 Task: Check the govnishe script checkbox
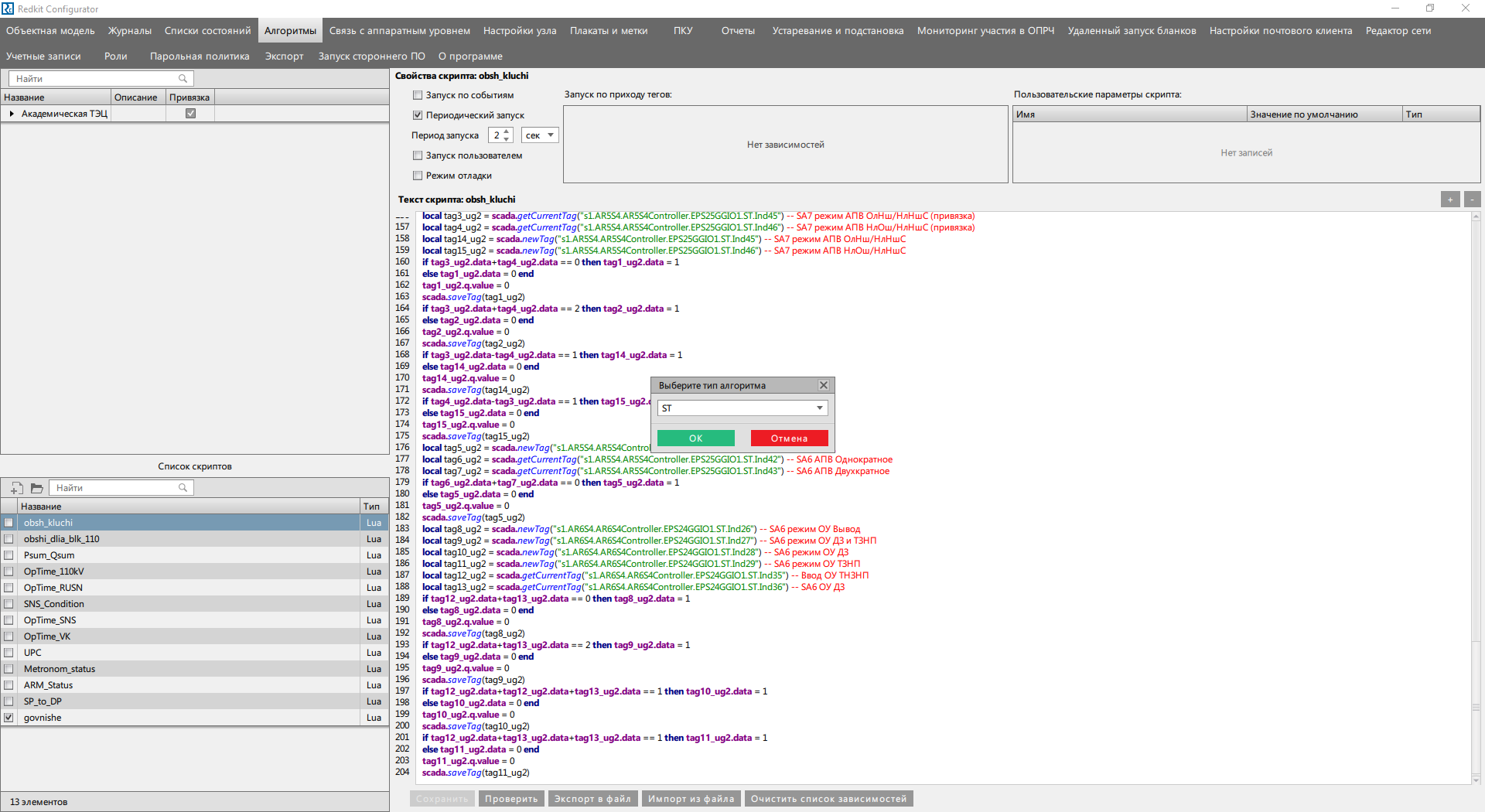pyautogui.click(x=9, y=717)
